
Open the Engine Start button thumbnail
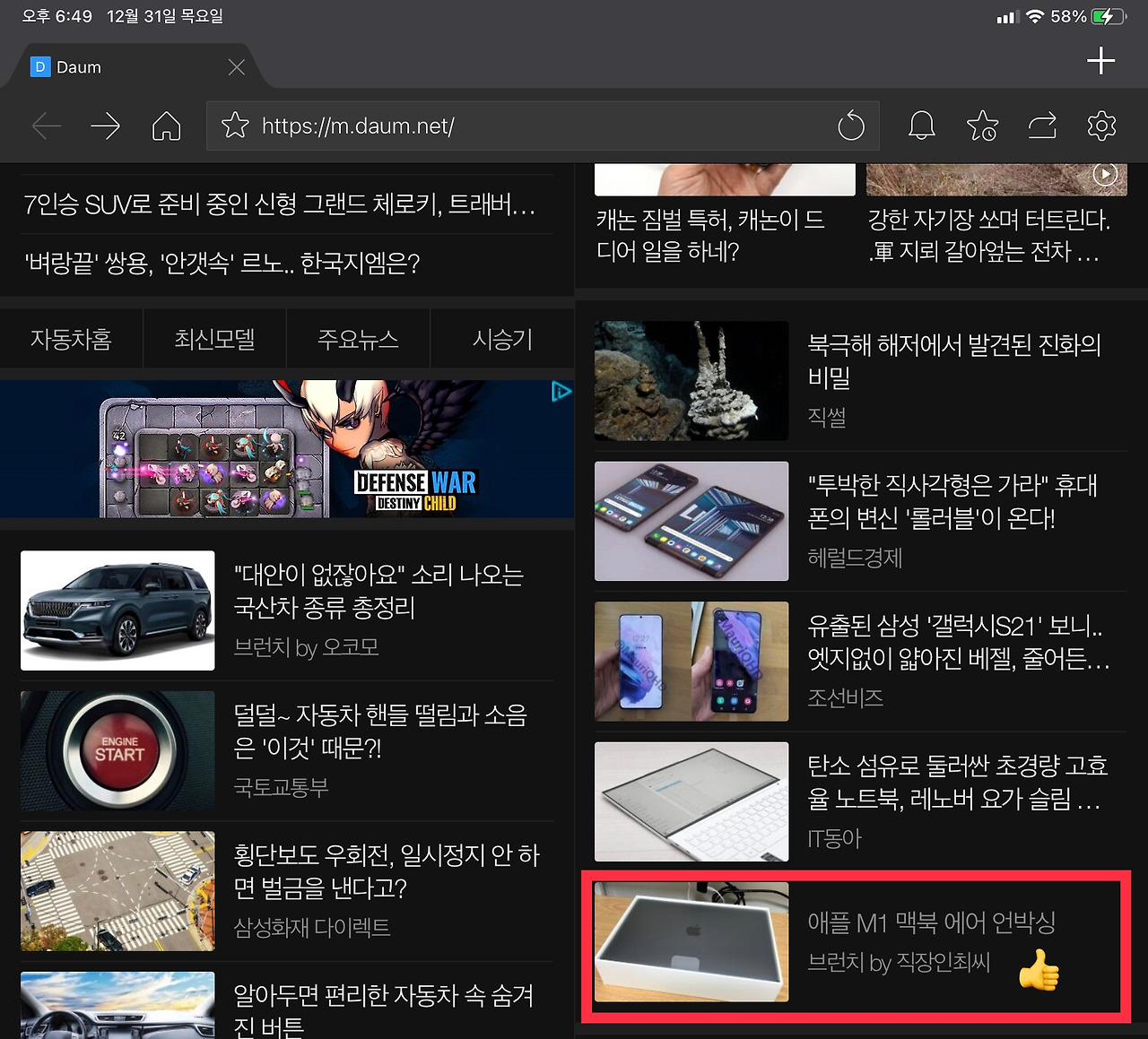click(x=117, y=750)
